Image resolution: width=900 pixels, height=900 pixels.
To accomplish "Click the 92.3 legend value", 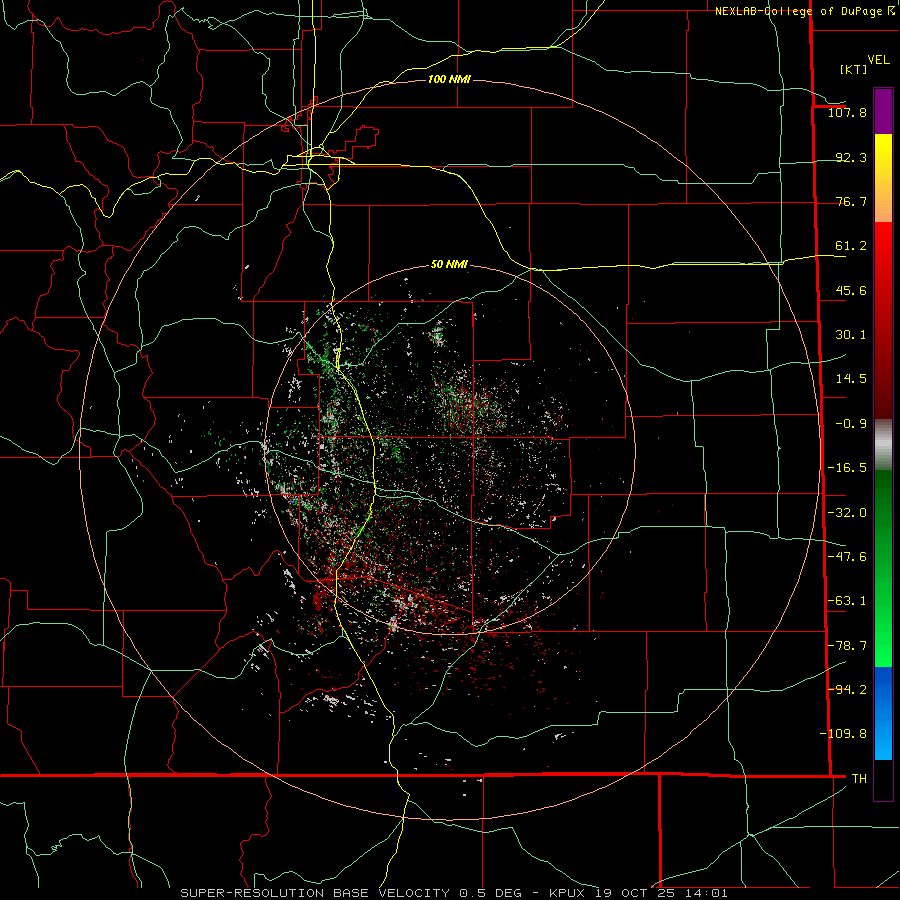I will [851, 157].
